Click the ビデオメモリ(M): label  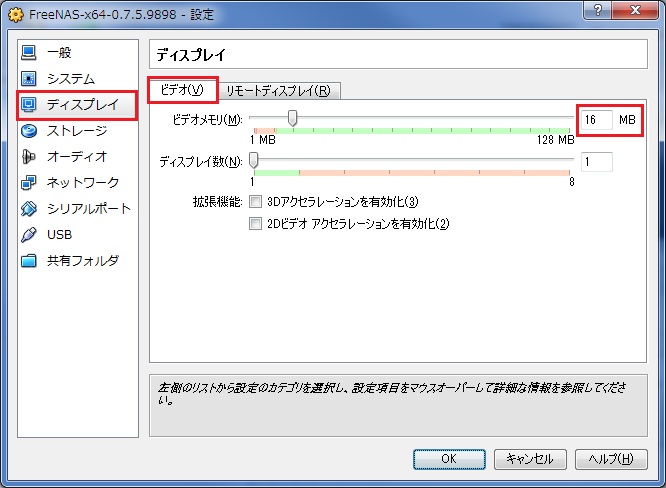pos(207,120)
